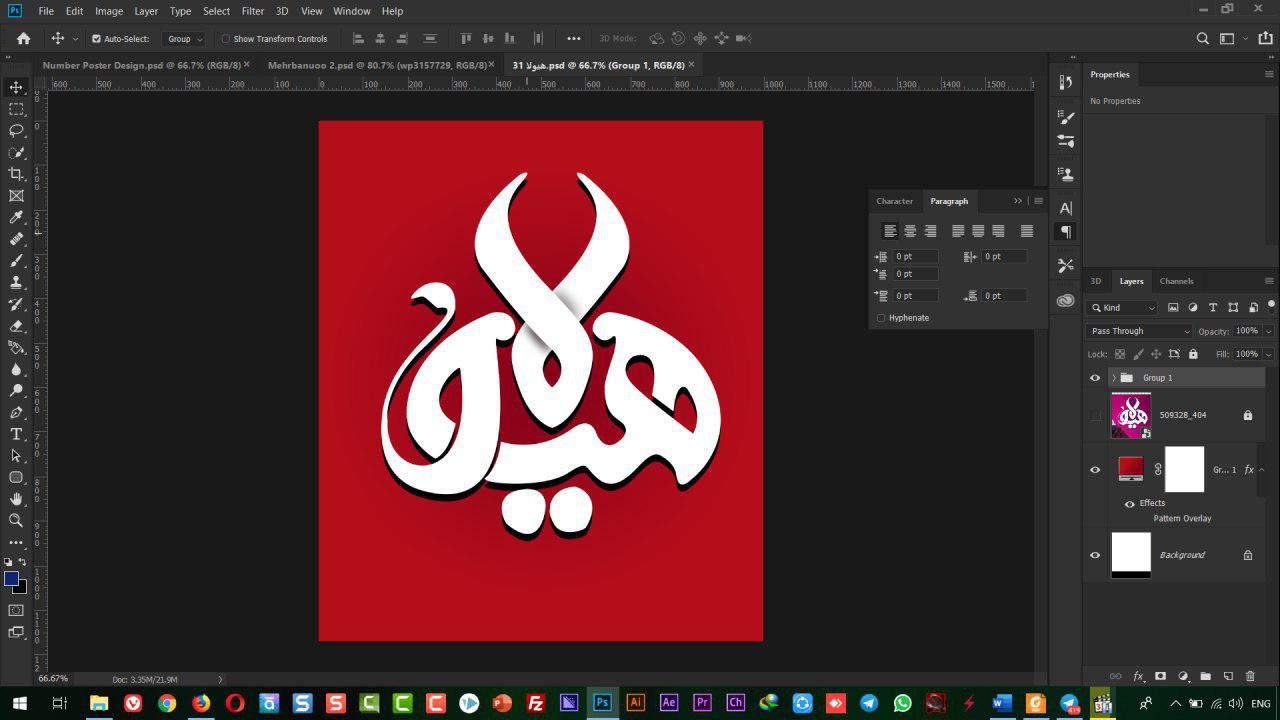Select the Hand tool
The image size is (1280, 720).
click(16, 499)
